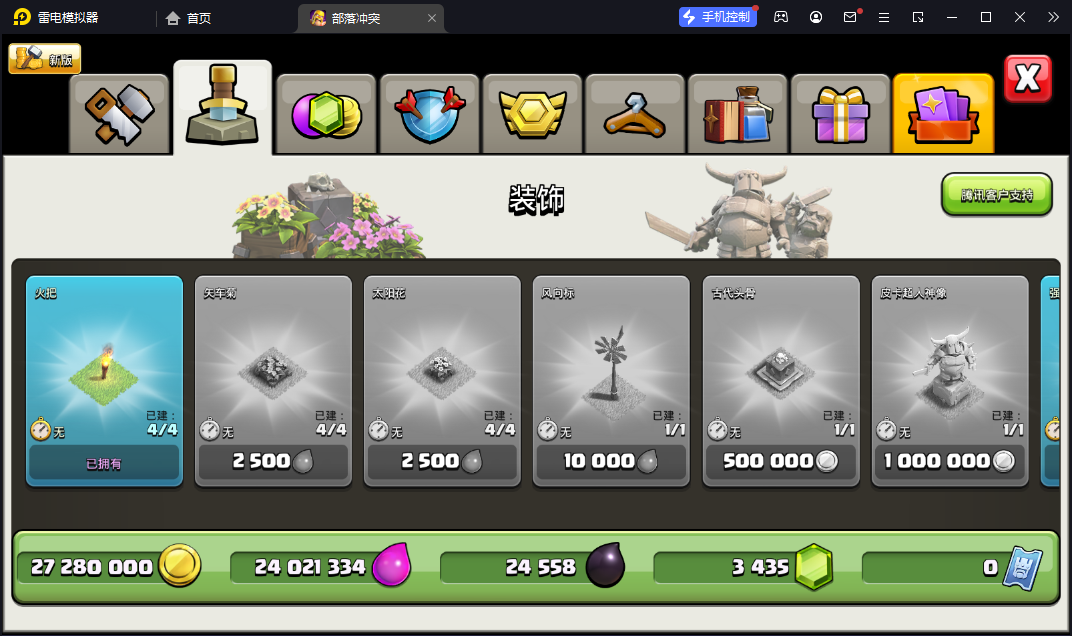This screenshot has width=1072, height=636.
Task: Open the clothes hanger skins tab
Action: [x=635, y=114]
